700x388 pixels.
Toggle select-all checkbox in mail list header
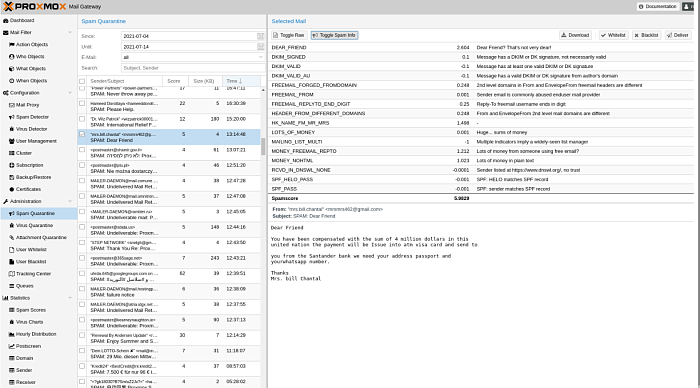click(x=82, y=81)
